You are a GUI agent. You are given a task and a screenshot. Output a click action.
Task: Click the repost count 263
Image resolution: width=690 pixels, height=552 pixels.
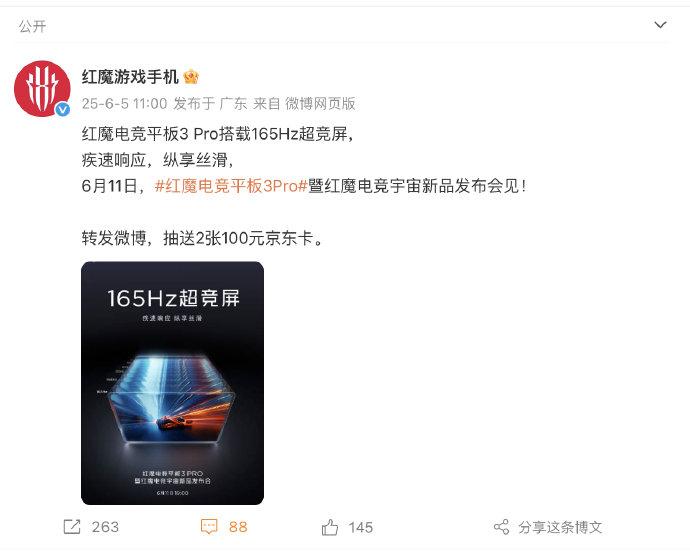[x=105, y=527]
